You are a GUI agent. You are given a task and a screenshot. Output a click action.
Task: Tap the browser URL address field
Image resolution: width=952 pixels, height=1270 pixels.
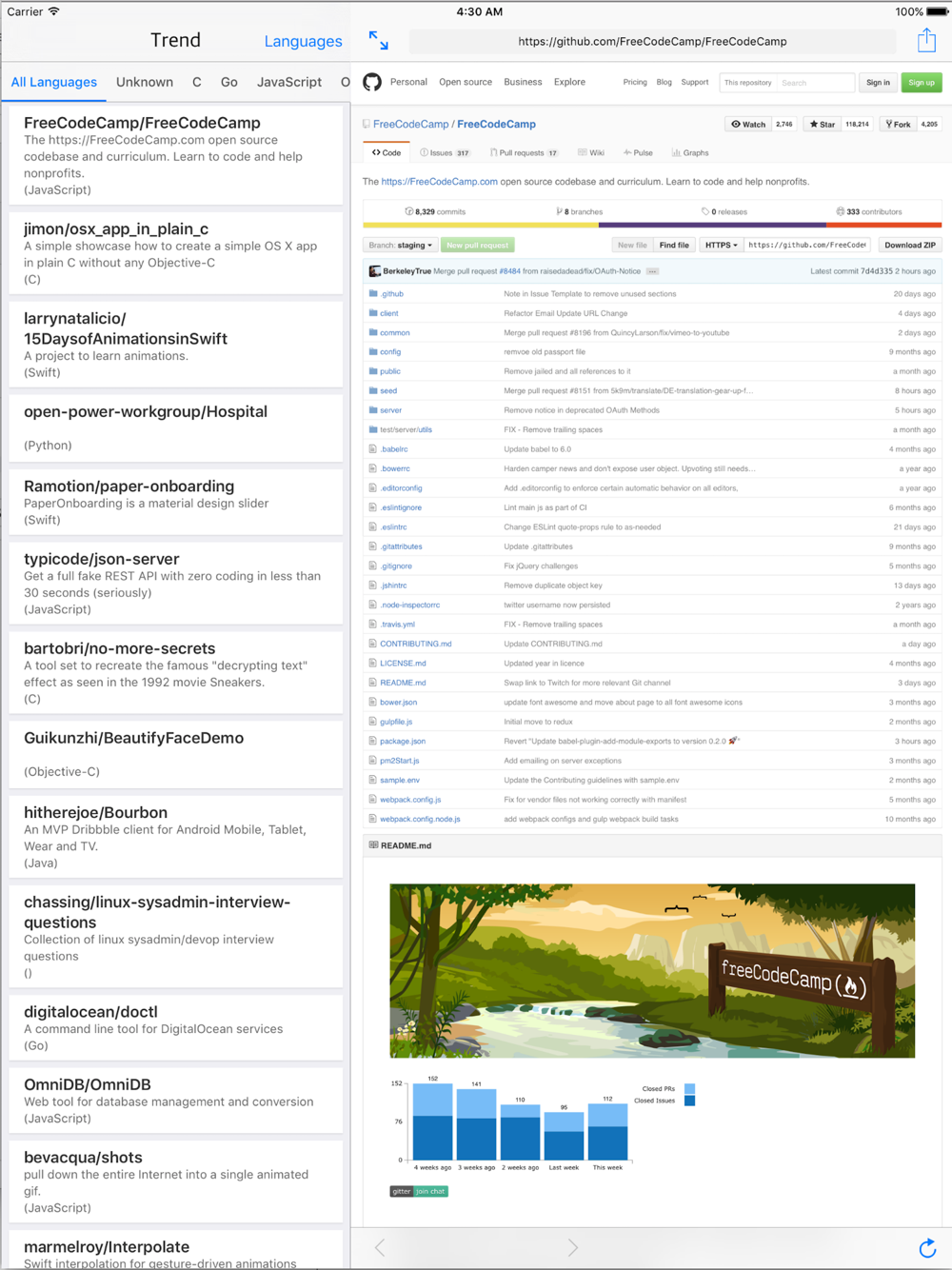(652, 41)
